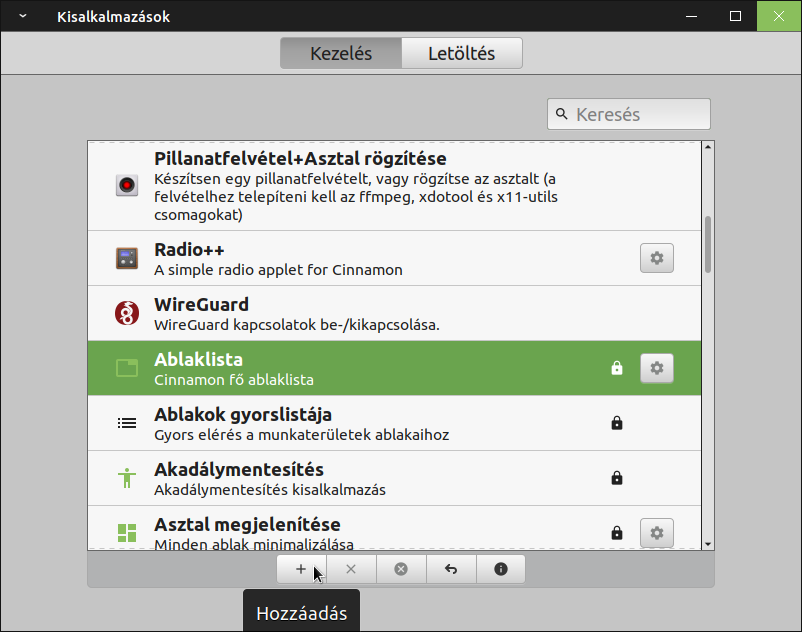
Task: Click the Radio++ applet icon
Action: tap(127, 258)
